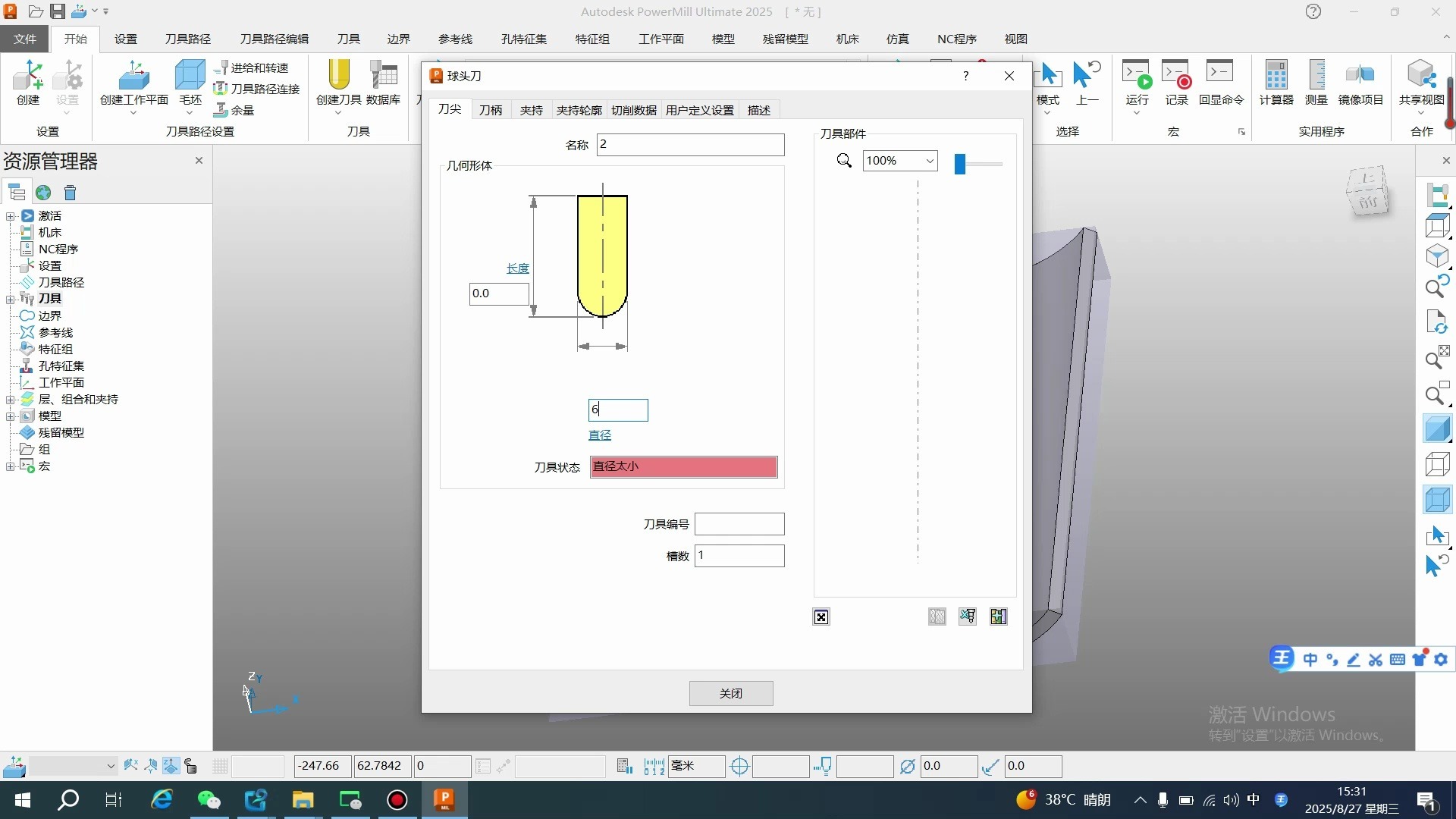Click the 刀具编号 number field
The image size is (1456, 819).
tap(739, 524)
